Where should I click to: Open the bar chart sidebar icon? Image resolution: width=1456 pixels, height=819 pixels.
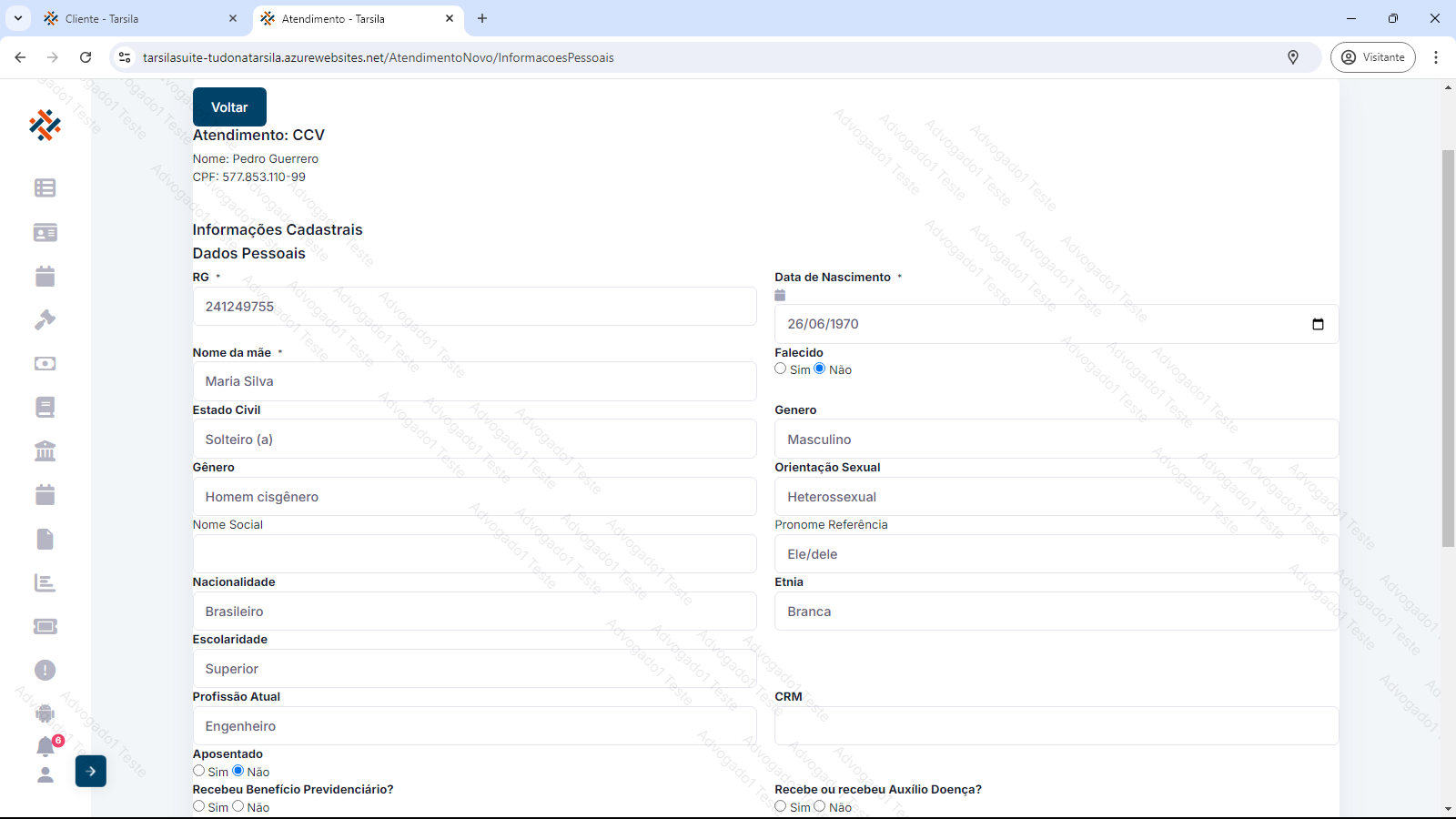point(45,583)
